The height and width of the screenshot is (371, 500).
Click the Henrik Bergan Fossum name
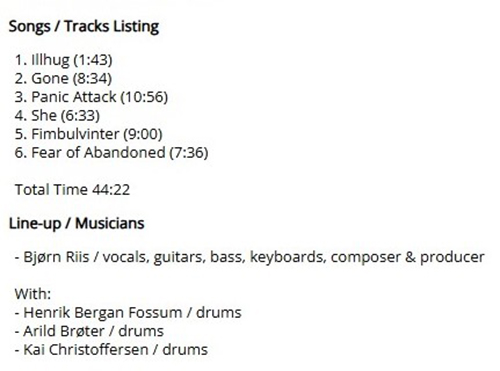103,313
